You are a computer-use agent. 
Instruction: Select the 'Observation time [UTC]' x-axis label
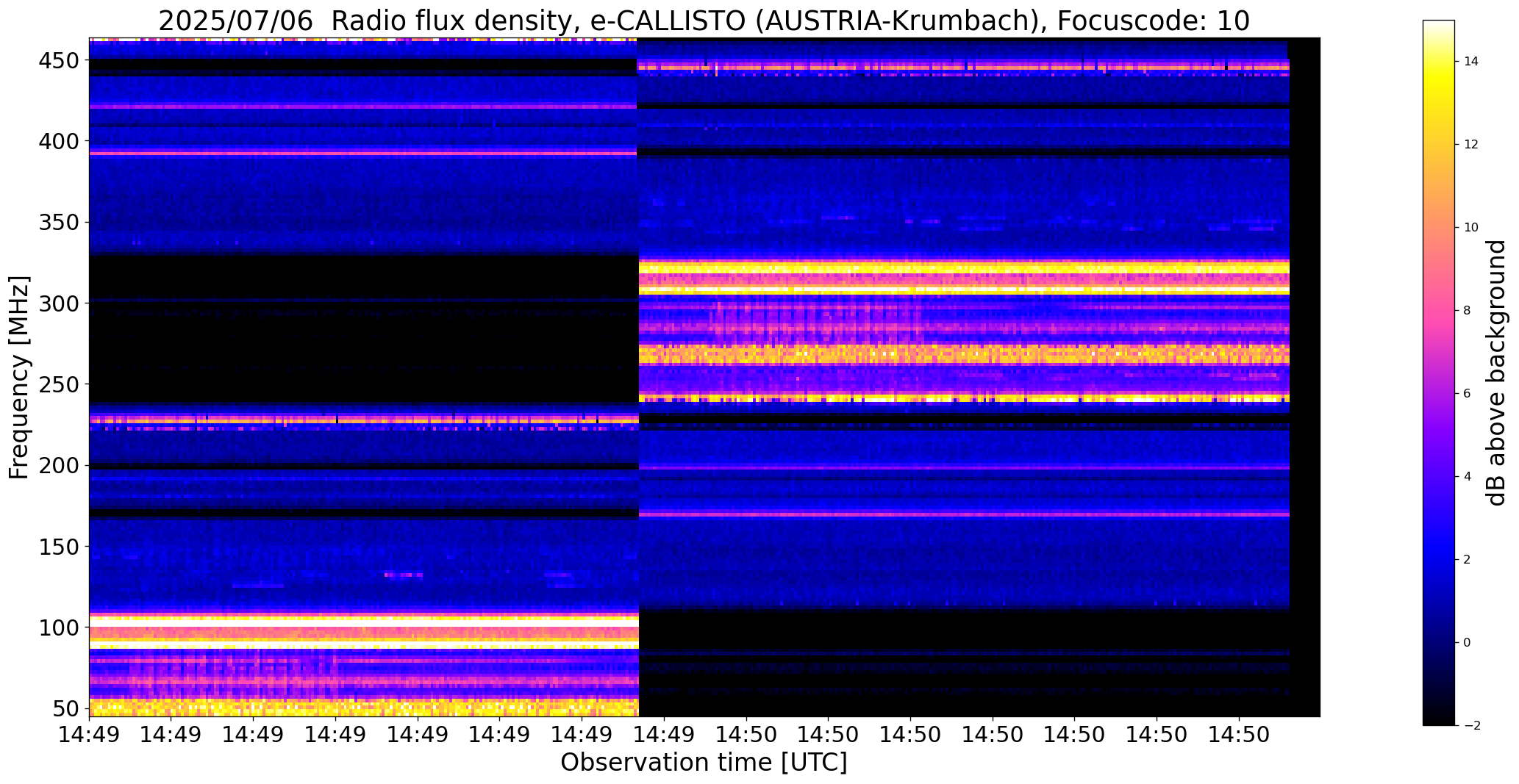tap(704, 762)
